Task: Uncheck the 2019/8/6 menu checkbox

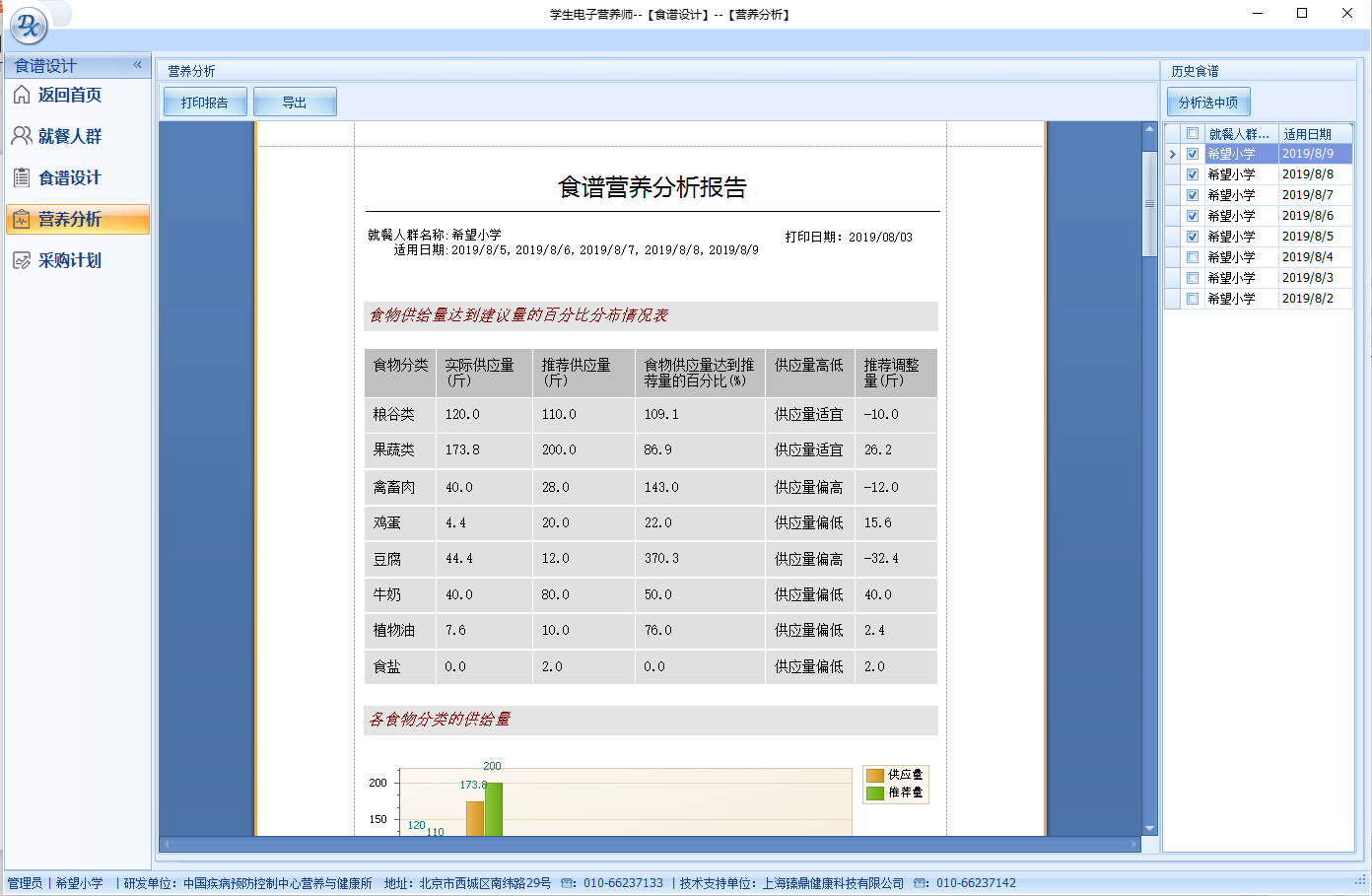Action: click(x=1193, y=216)
